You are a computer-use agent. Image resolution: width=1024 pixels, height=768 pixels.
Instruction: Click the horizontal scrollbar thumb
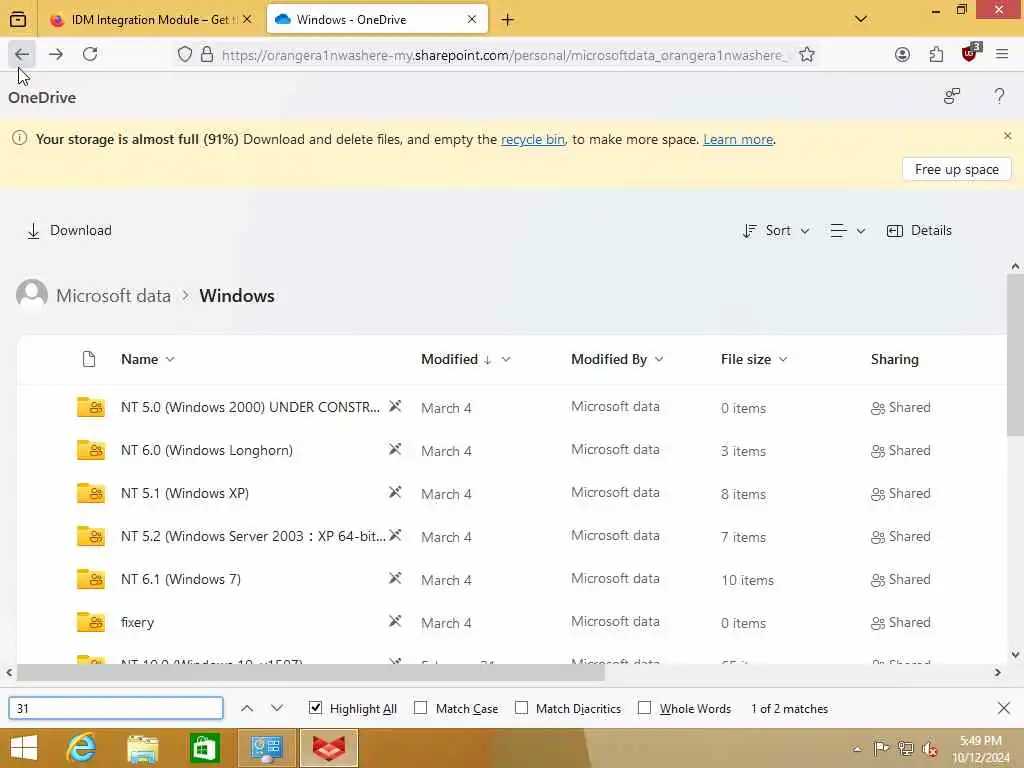point(311,672)
